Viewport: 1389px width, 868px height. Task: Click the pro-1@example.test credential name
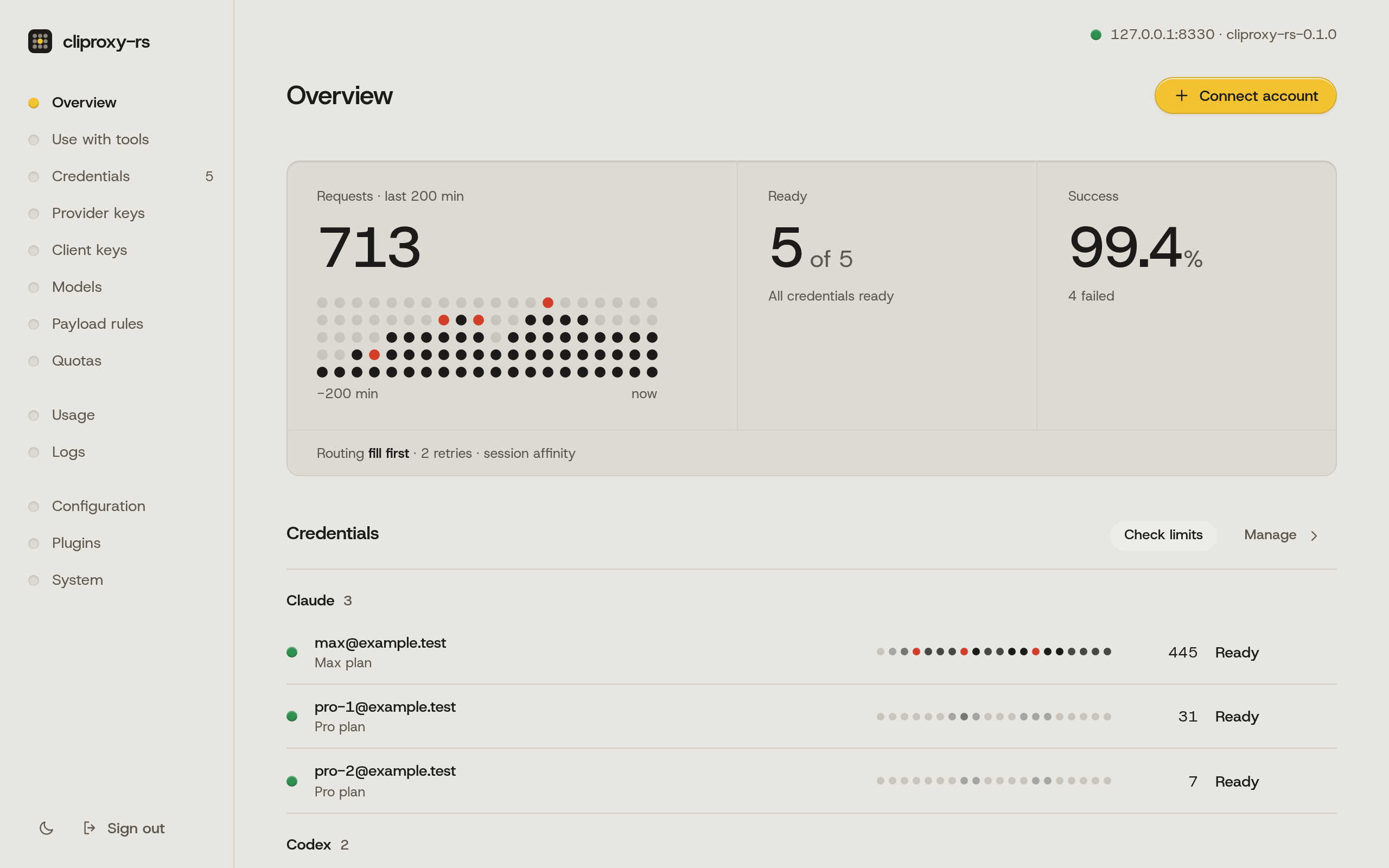point(385,707)
